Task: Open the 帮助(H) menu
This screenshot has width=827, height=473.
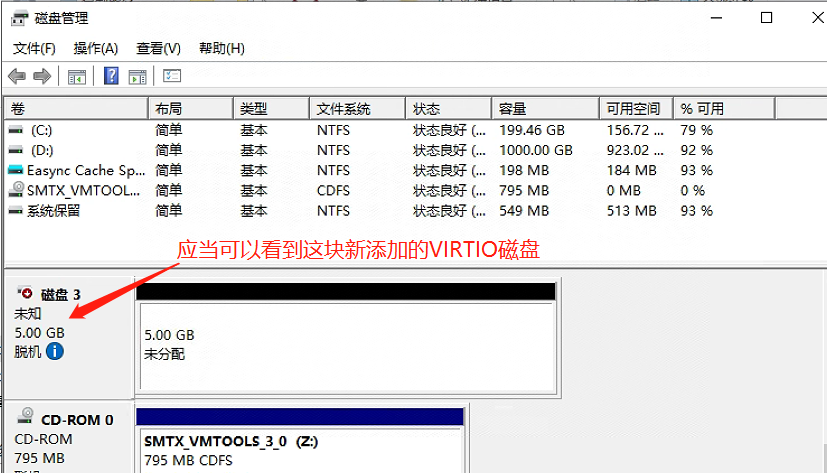Action: [x=222, y=48]
